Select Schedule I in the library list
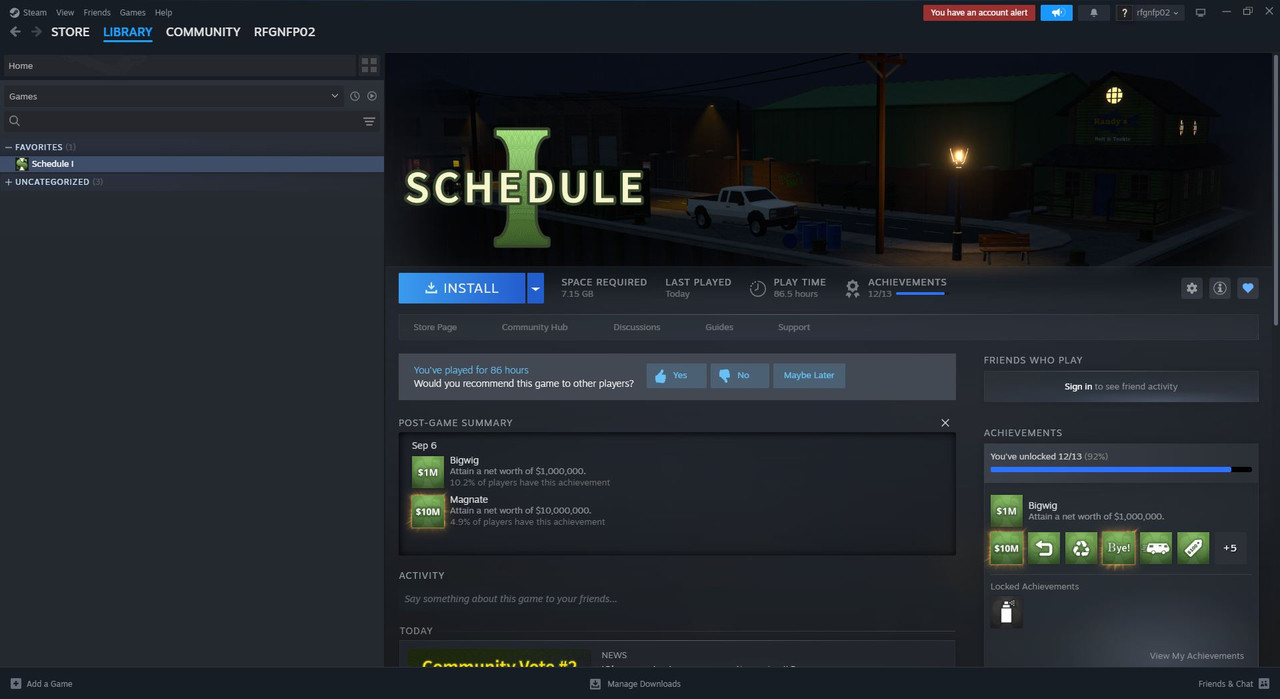The height and width of the screenshot is (699, 1280). [x=192, y=164]
